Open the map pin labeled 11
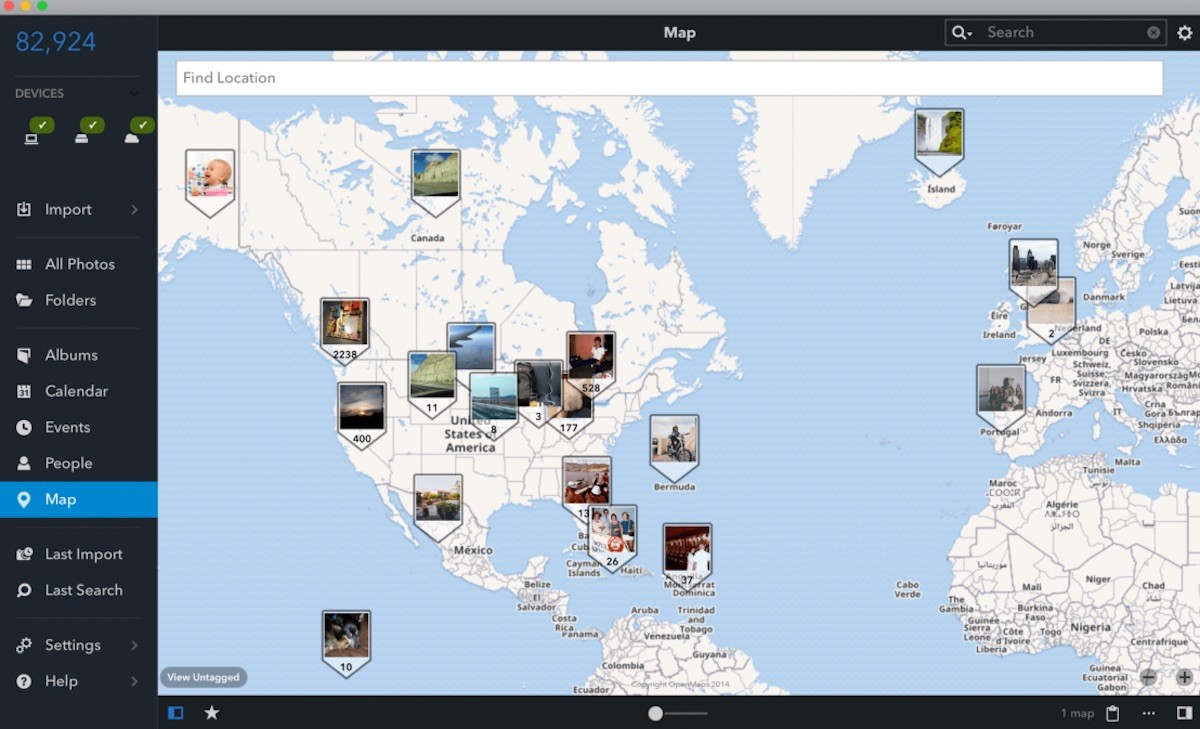1200x729 pixels. (x=431, y=384)
